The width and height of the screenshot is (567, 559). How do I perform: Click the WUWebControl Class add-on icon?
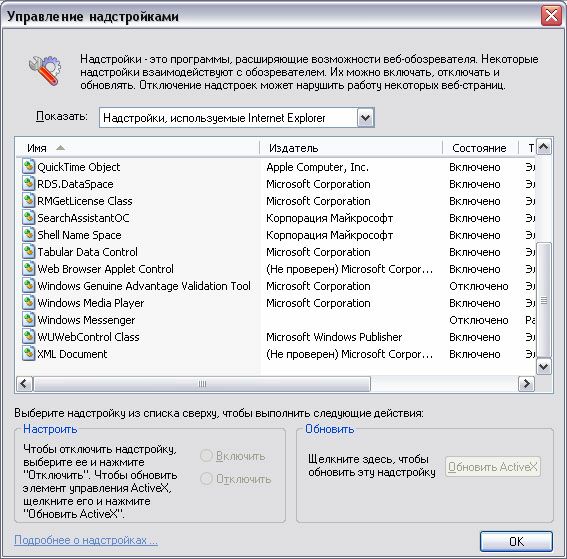[28, 337]
